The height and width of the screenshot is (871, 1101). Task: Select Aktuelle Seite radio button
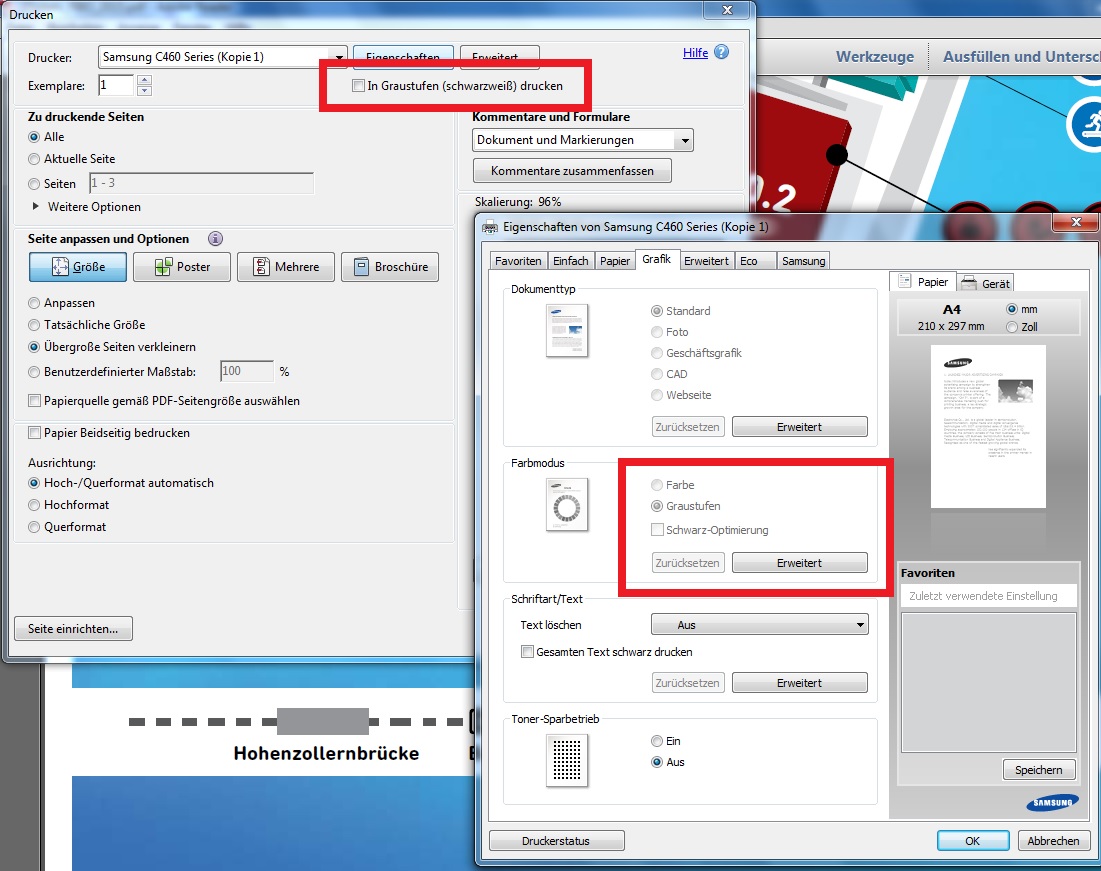[x=34, y=159]
